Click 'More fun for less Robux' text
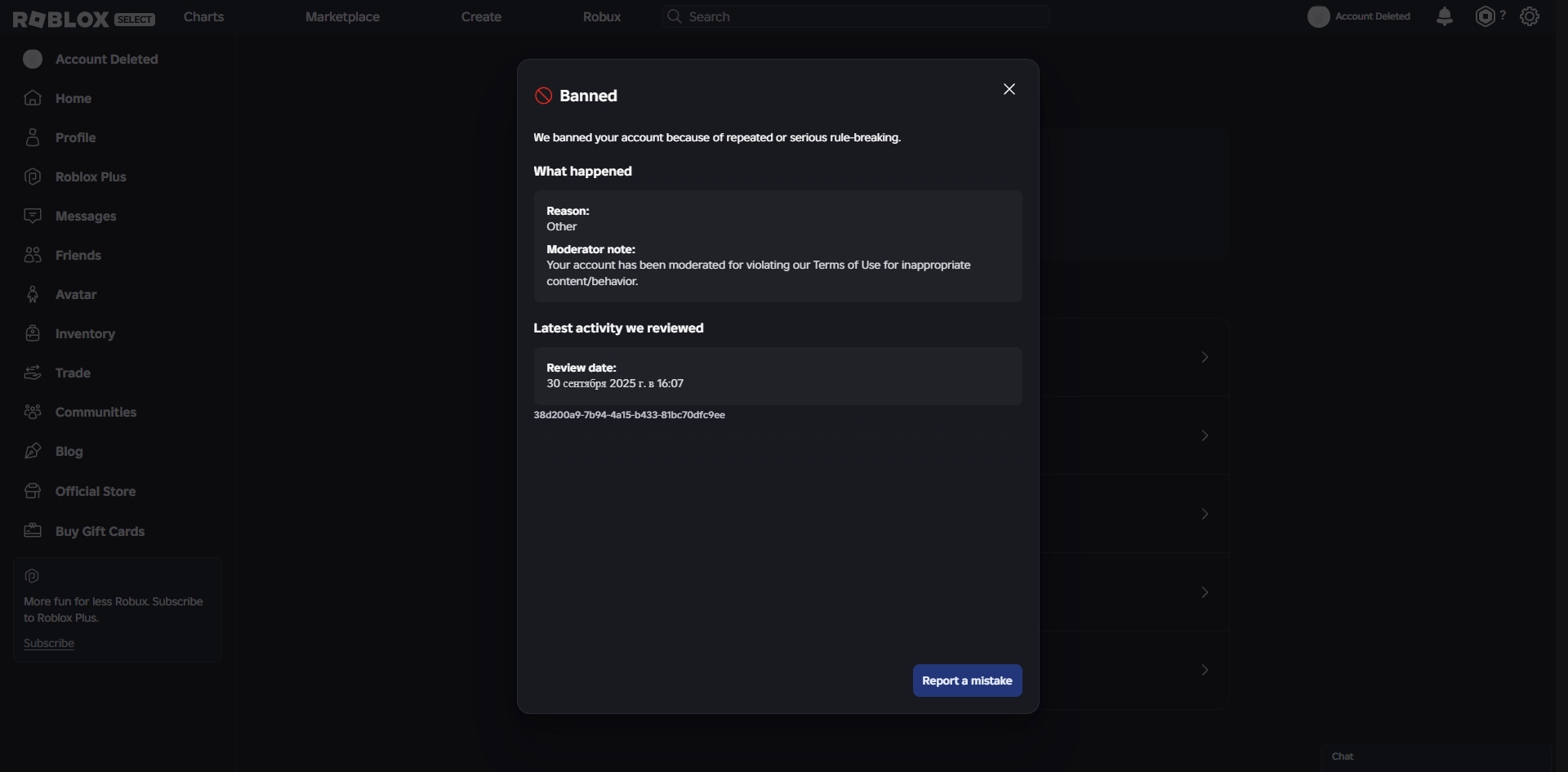1568x772 pixels. tap(114, 609)
